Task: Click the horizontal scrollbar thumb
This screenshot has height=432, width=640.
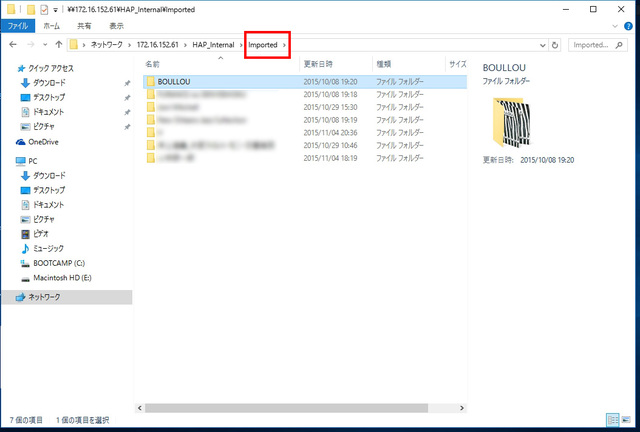Action: pyautogui.click(x=287, y=408)
